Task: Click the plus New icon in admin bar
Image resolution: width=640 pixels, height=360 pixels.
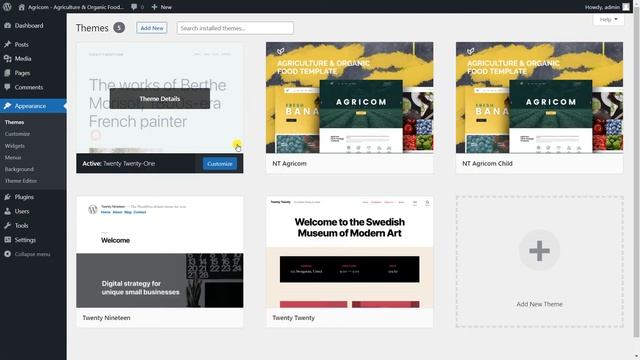Action: point(154,7)
